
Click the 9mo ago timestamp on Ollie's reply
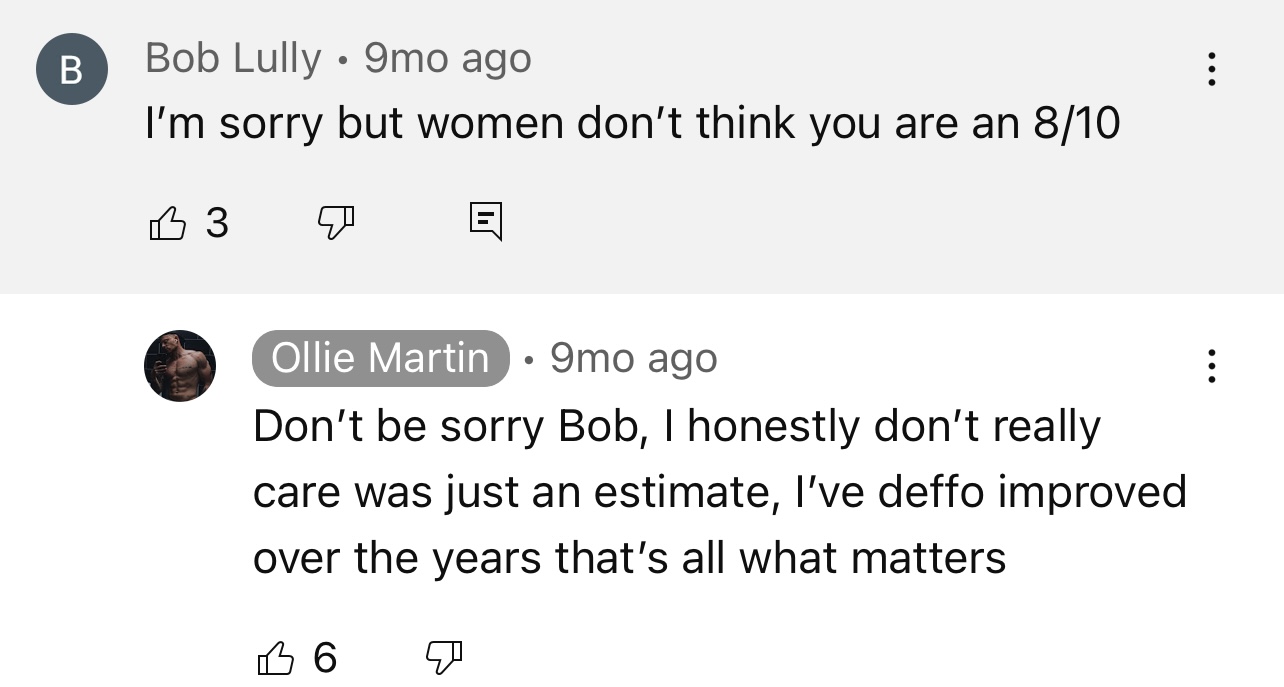click(x=634, y=358)
